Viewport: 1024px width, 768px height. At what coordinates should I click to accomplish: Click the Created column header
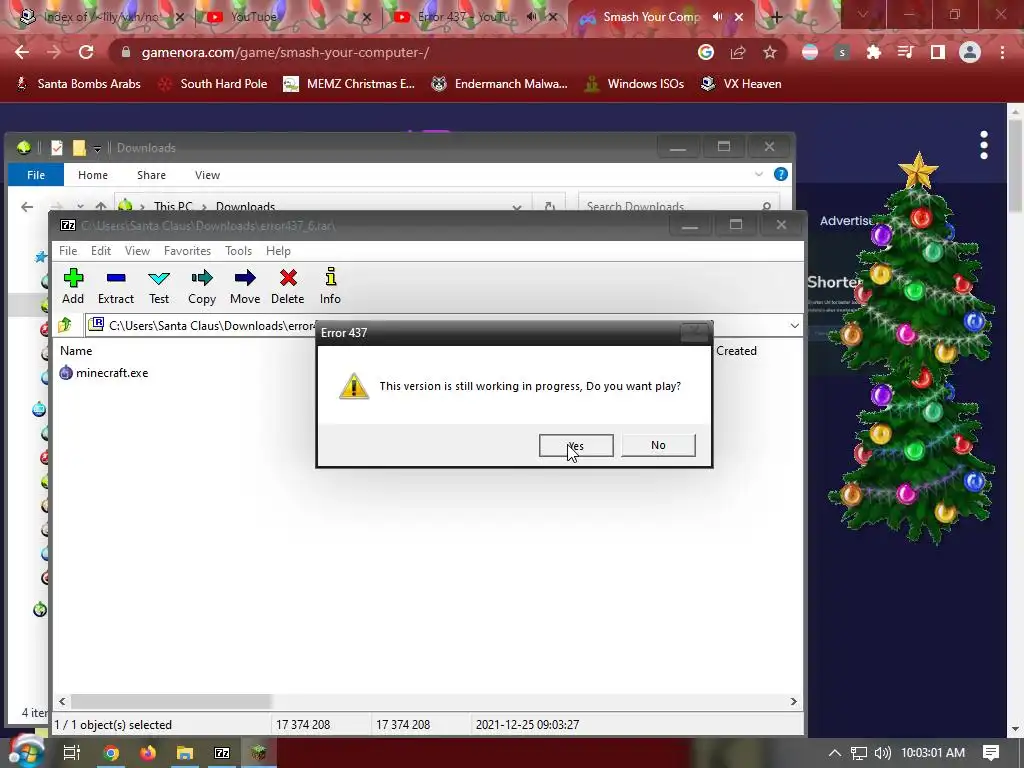click(736, 351)
